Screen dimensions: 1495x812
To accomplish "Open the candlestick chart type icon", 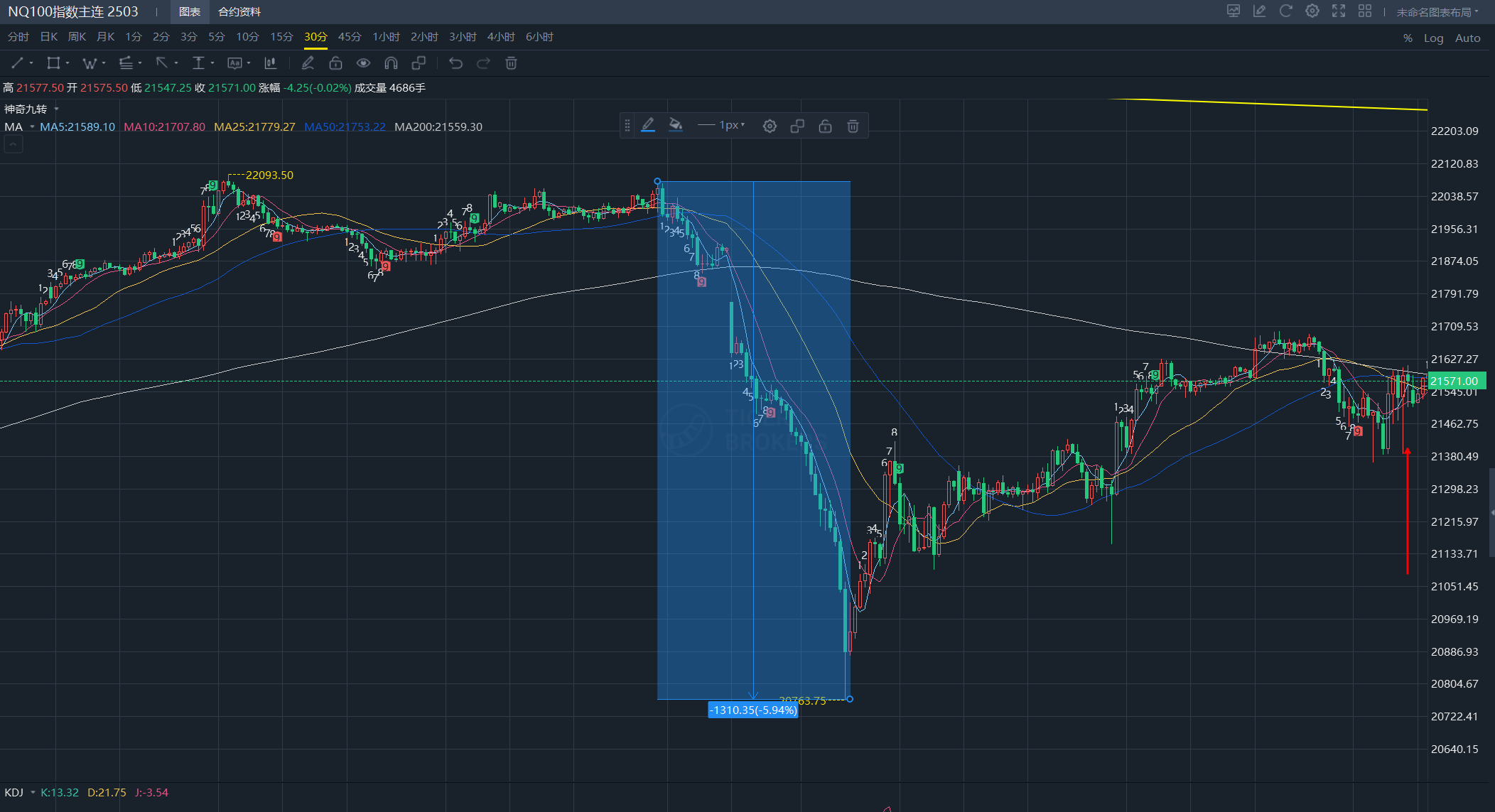I will click(271, 63).
